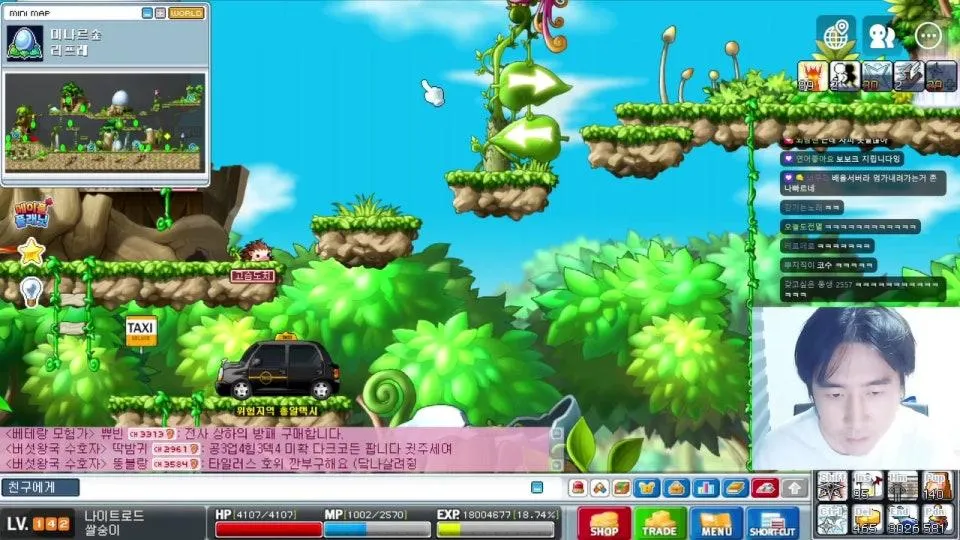Open the three-dots more options circle
The height and width of the screenshot is (540, 960).
[928, 36]
